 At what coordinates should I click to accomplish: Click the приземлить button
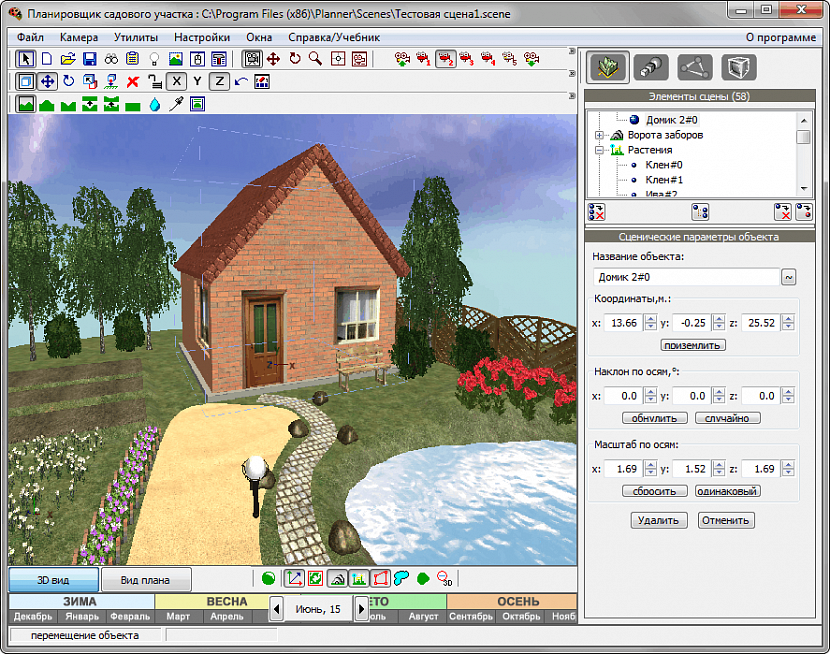693,345
